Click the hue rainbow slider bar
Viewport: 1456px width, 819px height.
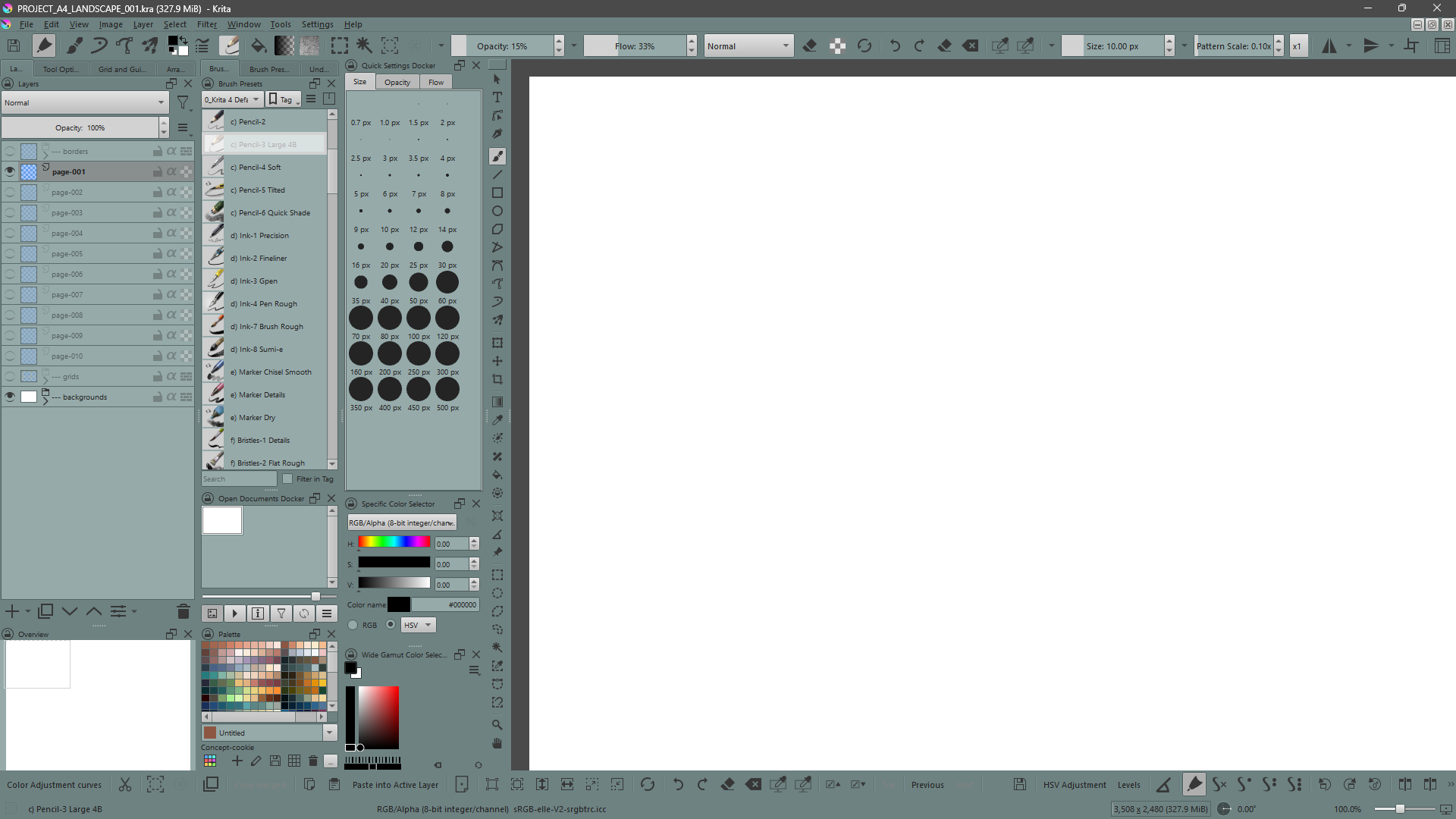click(x=394, y=542)
